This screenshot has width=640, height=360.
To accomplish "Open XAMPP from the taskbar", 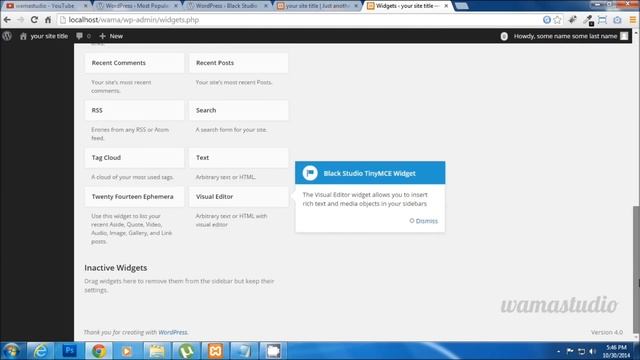I will coord(215,351).
